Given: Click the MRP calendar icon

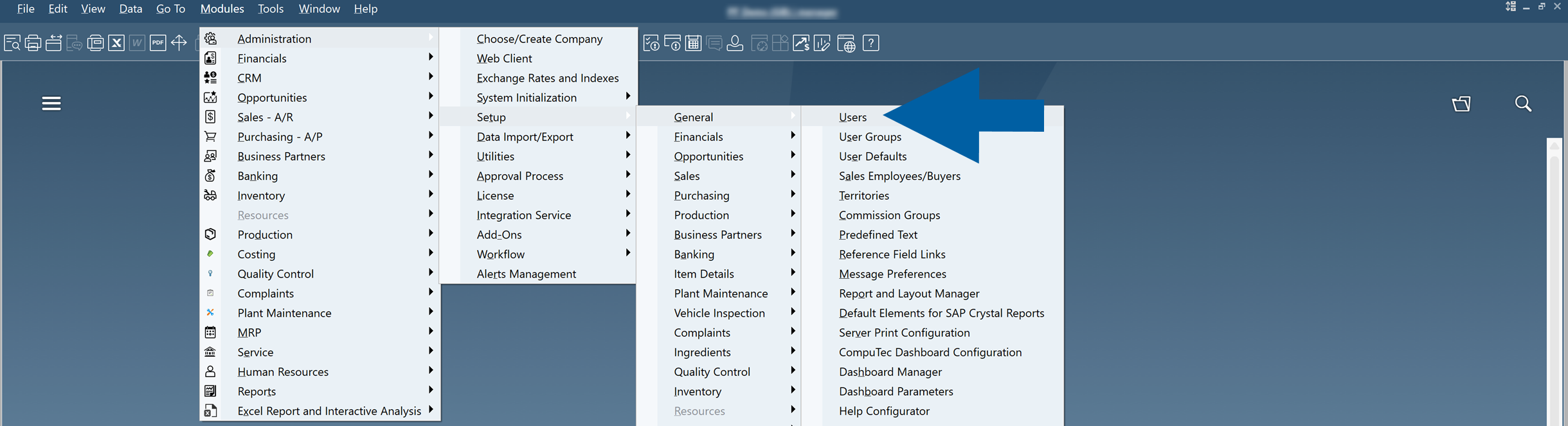Looking at the screenshot, I should click(x=210, y=332).
